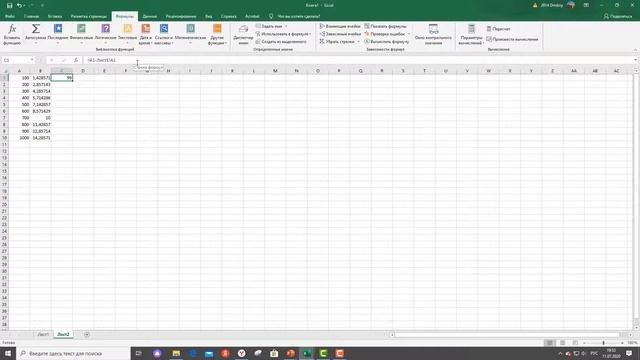Viewport: 640px width, 360px height.
Task: Switch to the View ribbon tab
Action: (x=209, y=16)
